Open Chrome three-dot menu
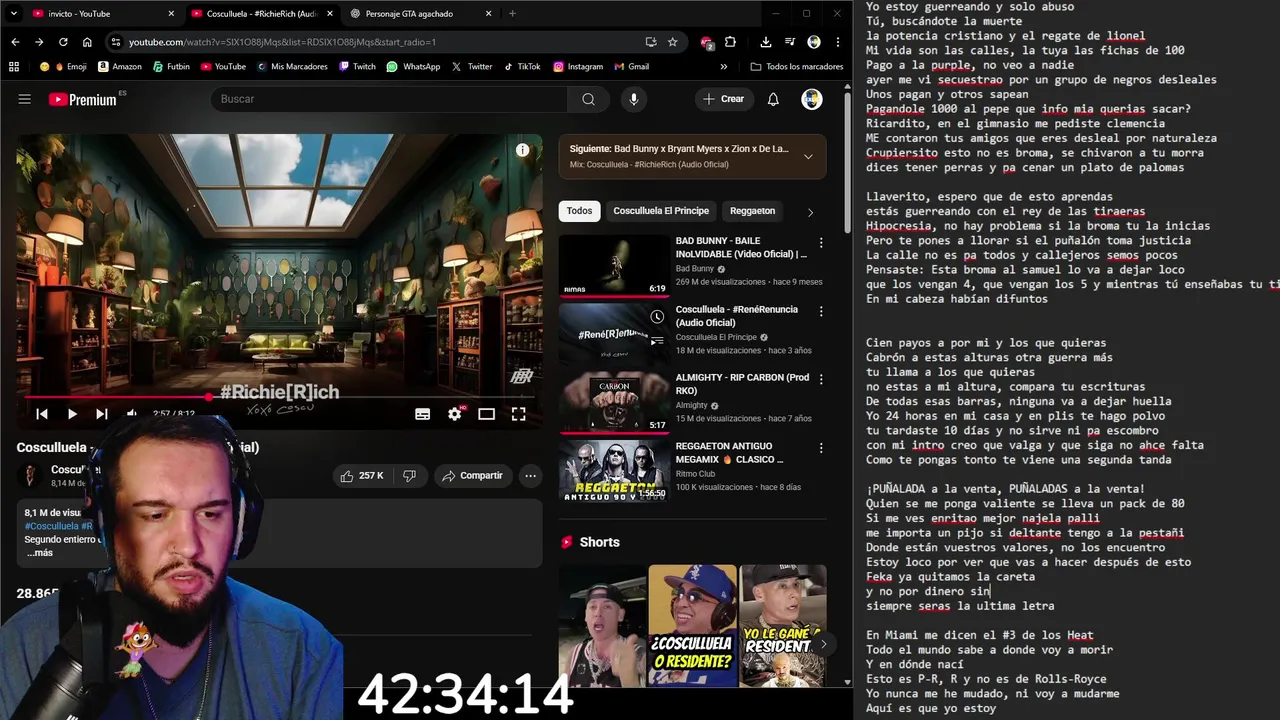Screen dimensions: 1280x720 click(x=837, y=42)
